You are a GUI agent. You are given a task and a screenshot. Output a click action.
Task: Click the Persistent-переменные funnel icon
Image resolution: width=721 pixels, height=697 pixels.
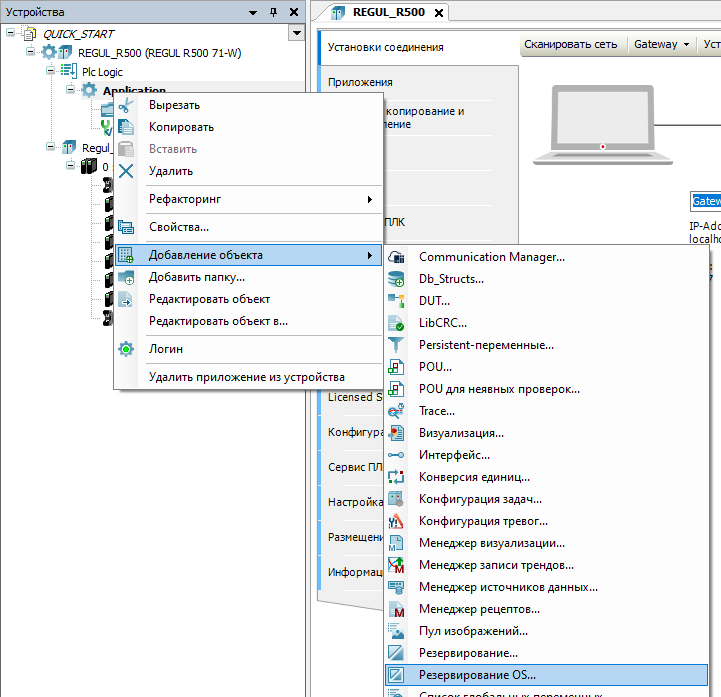click(397, 345)
